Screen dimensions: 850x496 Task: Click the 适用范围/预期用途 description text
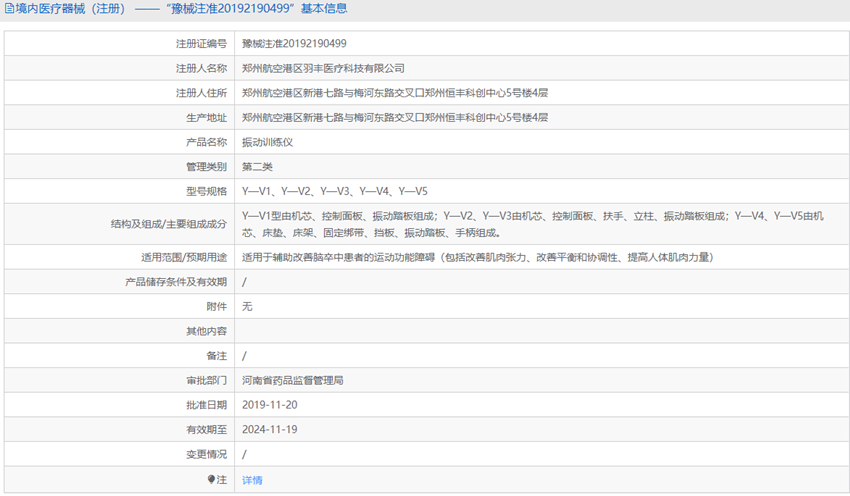pyautogui.click(x=477, y=257)
